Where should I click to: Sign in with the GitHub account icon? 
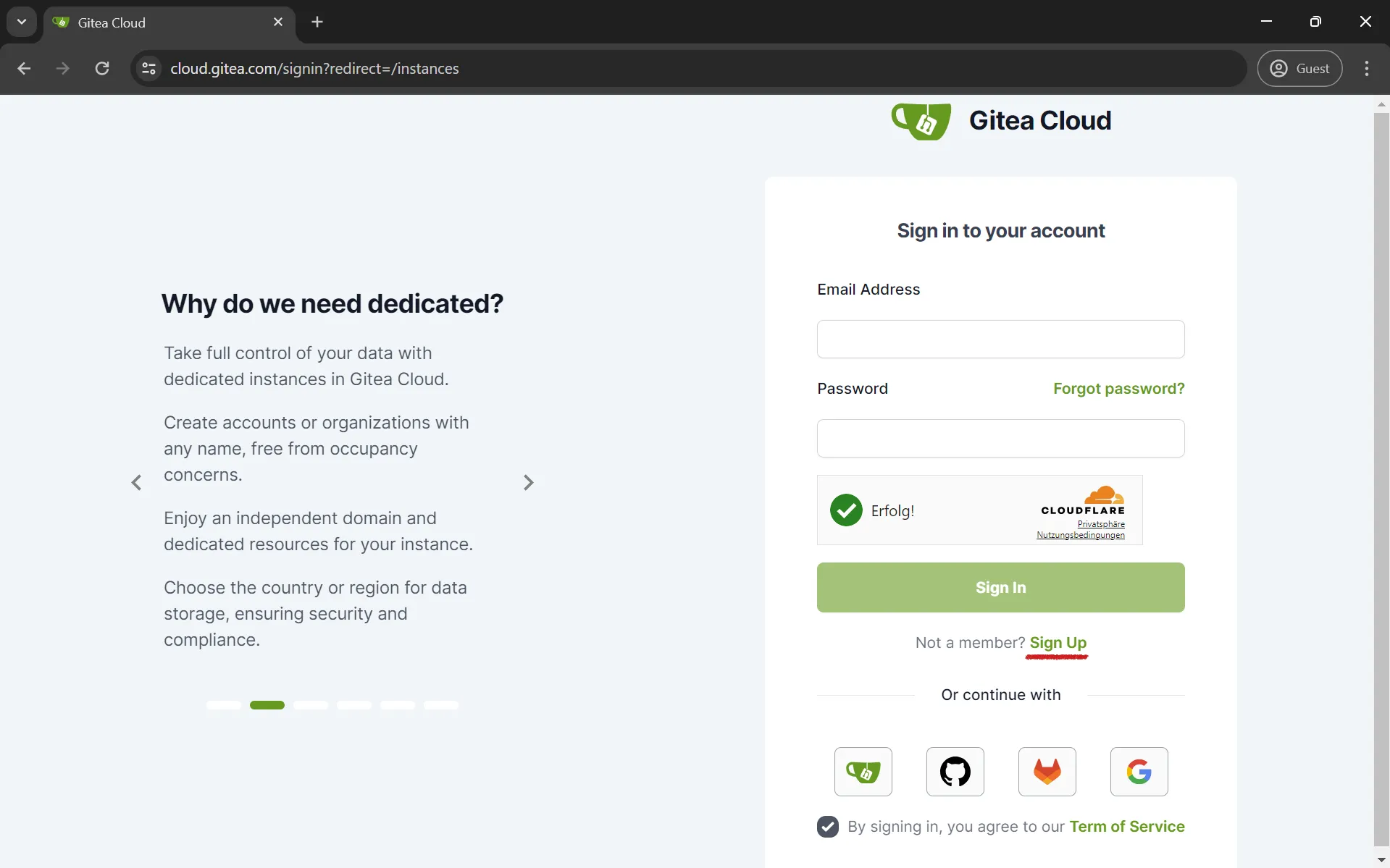pyautogui.click(x=955, y=771)
